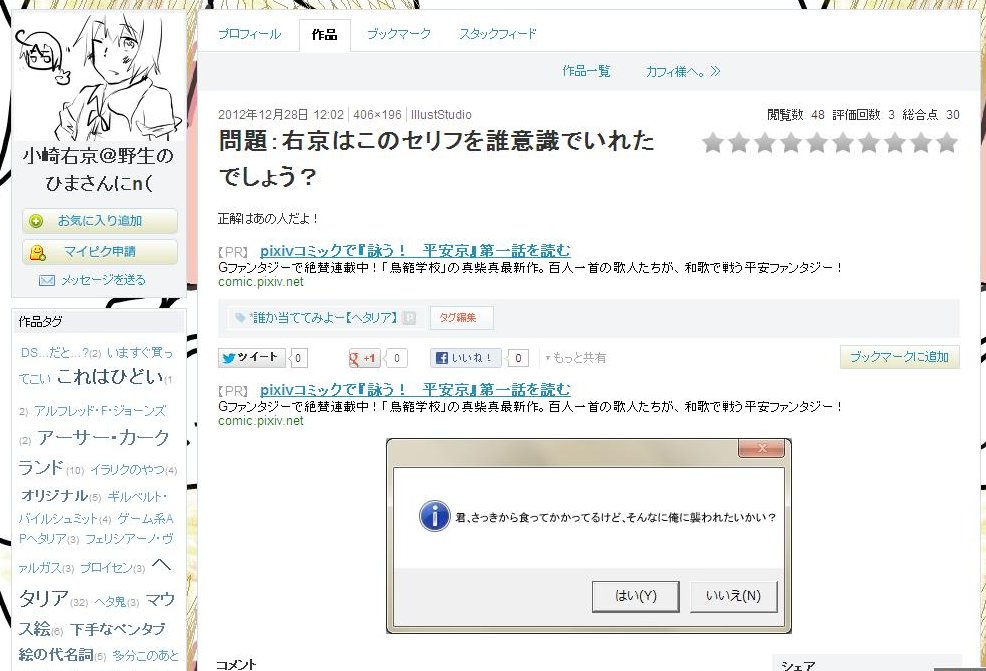Click the work title 問題:右京はこのセリフを
986x671 pixels.
point(437,158)
